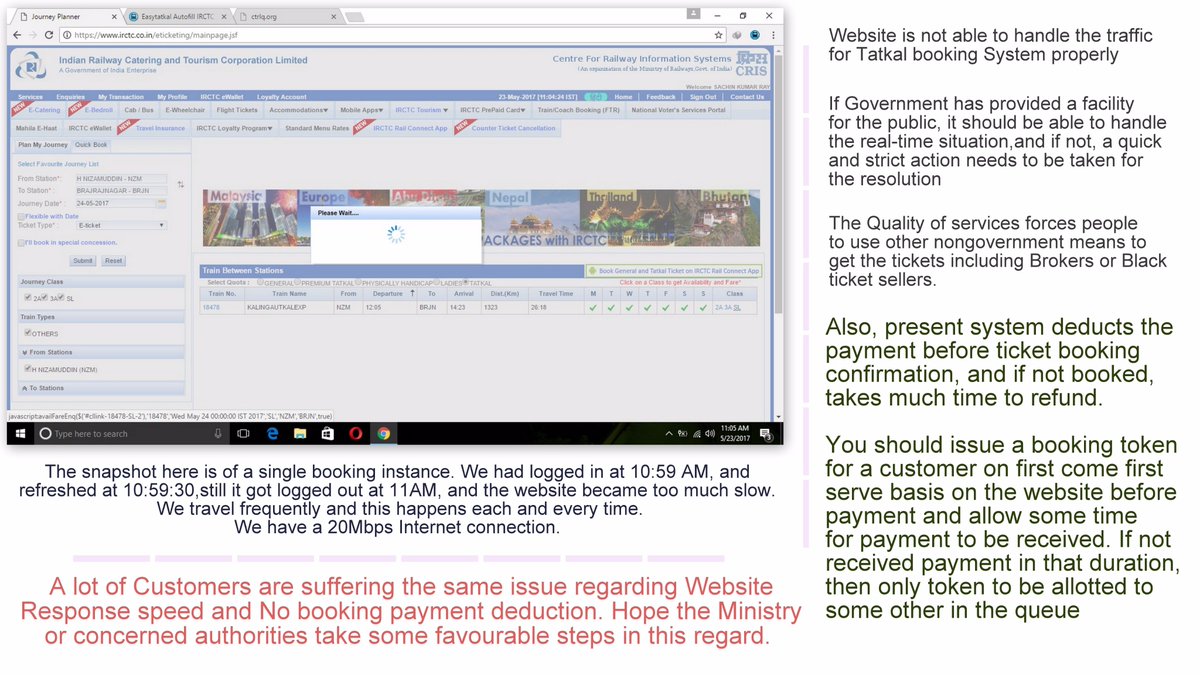Image resolution: width=1200 pixels, height=675 pixels.
Task: Click the Windows search box in the taskbar
Action: point(133,434)
